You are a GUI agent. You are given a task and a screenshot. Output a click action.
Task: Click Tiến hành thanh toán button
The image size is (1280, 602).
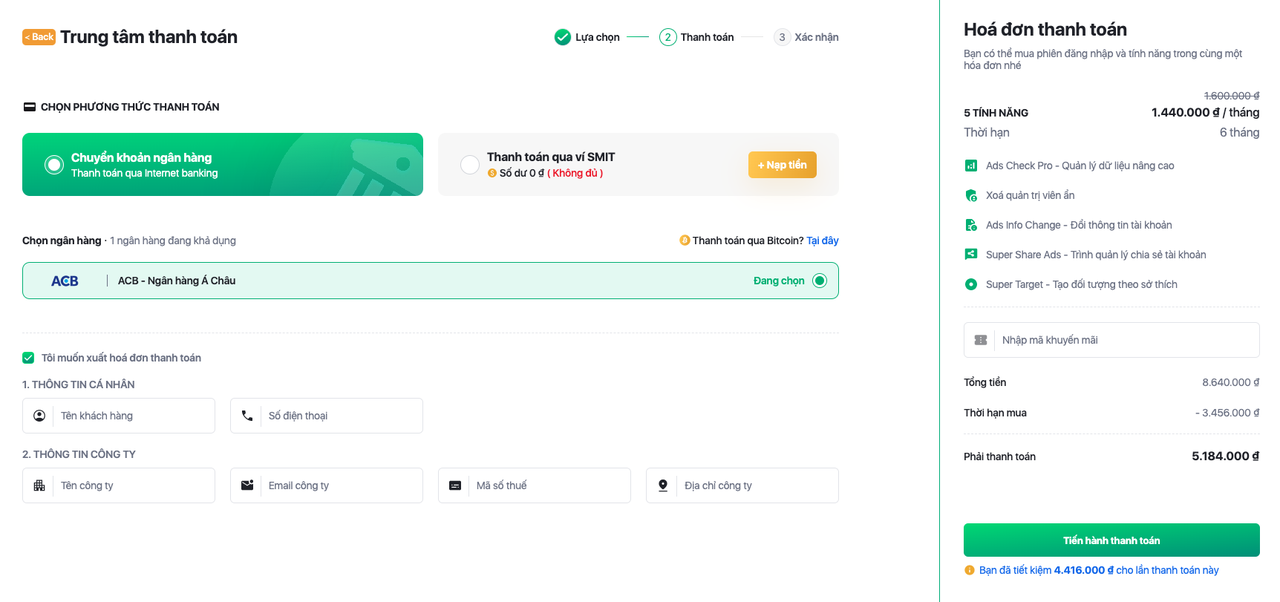[1111, 540]
